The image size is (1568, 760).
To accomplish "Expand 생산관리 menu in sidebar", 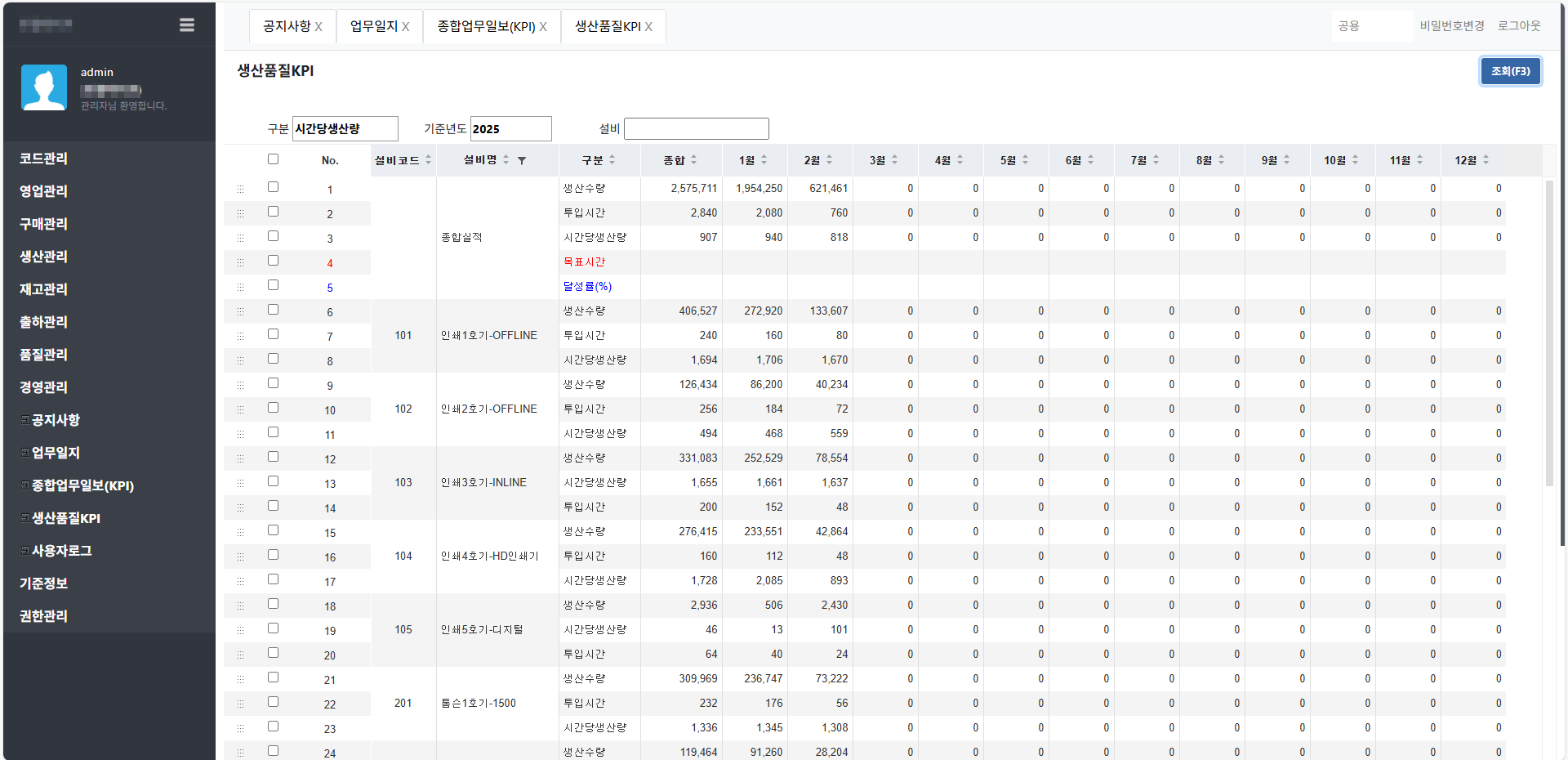I will [44, 257].
